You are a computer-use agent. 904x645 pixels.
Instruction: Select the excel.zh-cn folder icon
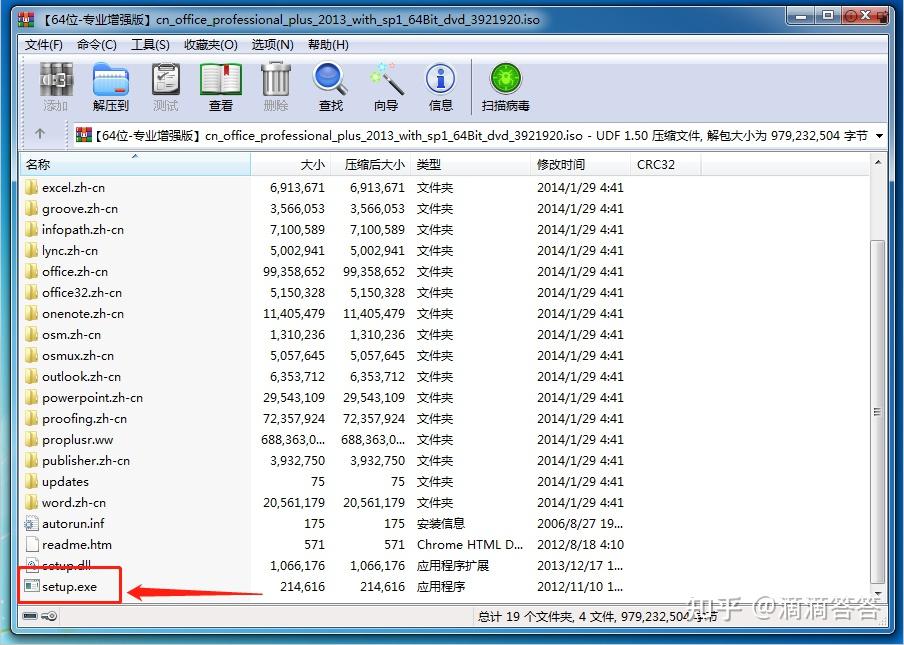pyautogui.click(x=32, y=187)
